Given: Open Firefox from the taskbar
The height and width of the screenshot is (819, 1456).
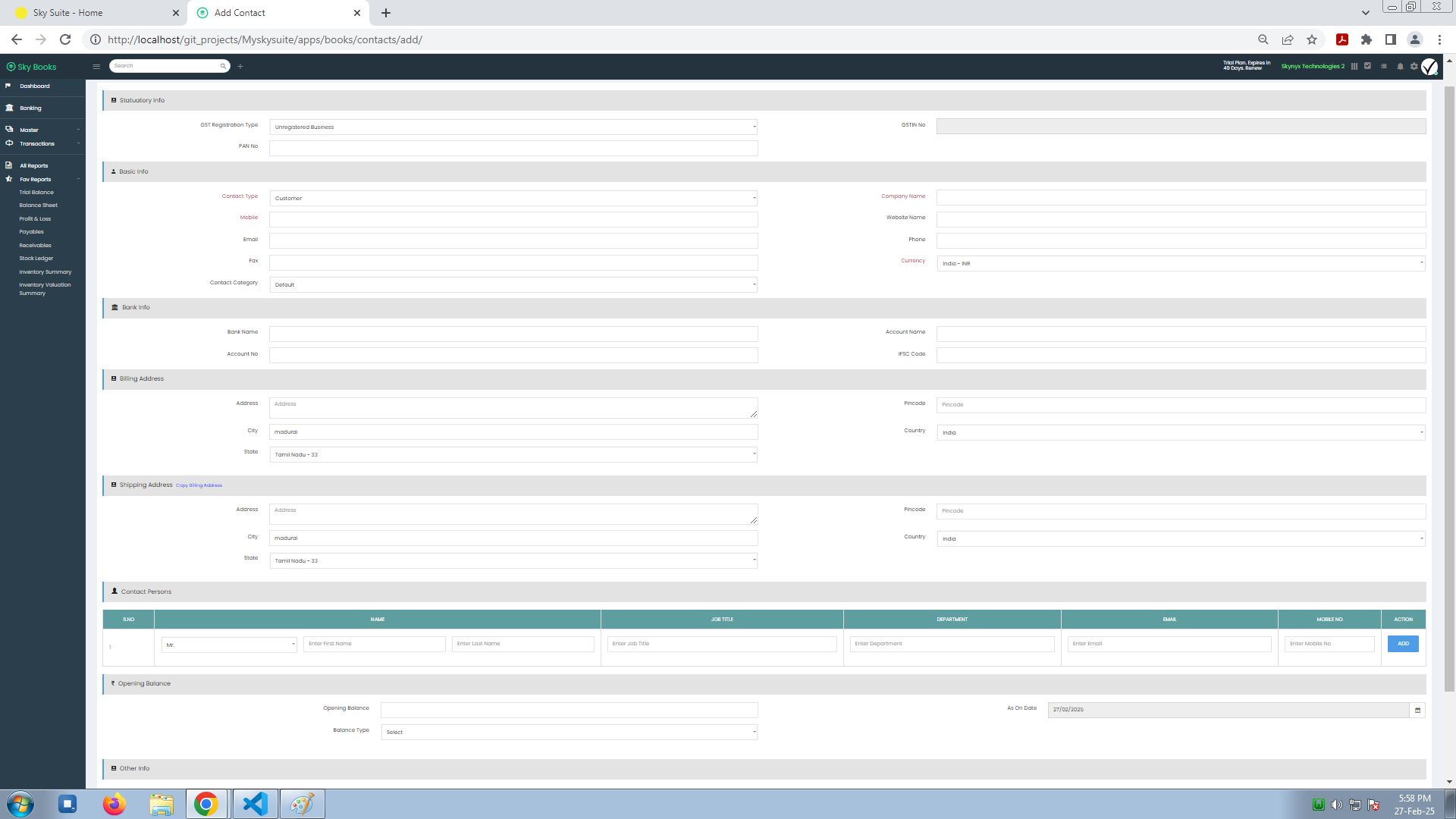Looking at the screenshot, I should 115,804.
